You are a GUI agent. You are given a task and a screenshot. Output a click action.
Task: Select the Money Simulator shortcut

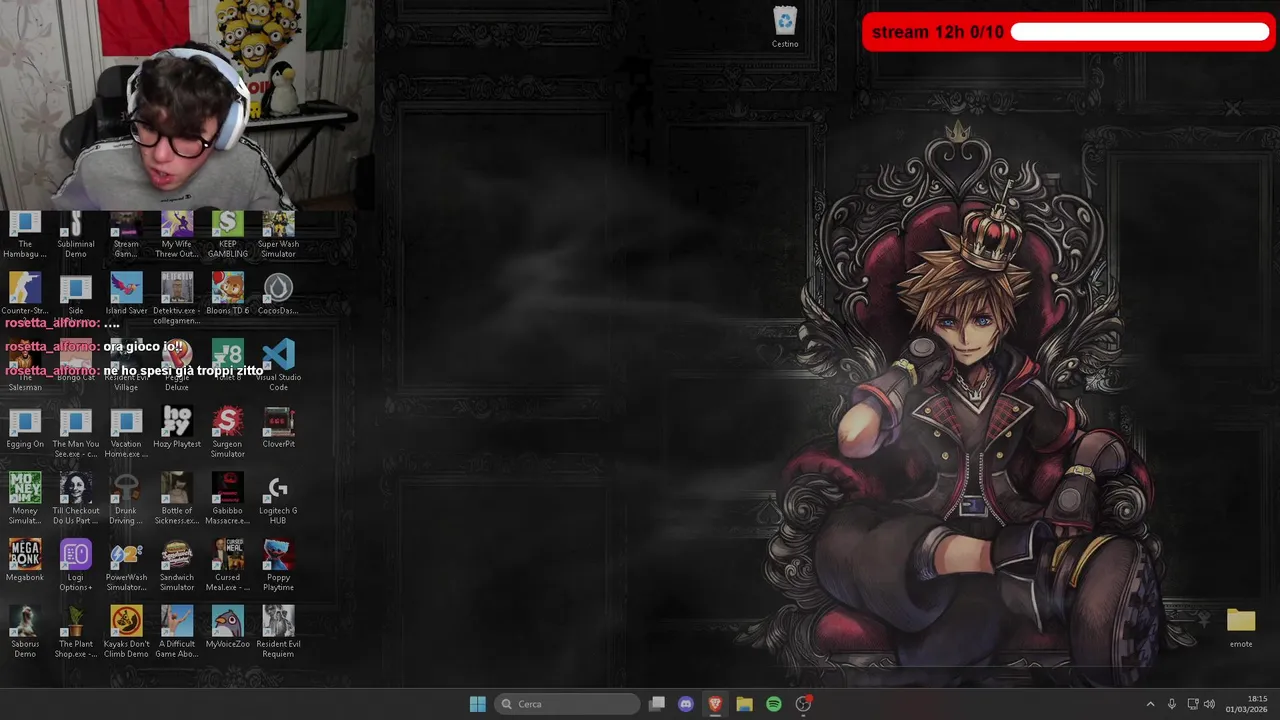pos(25,499)
